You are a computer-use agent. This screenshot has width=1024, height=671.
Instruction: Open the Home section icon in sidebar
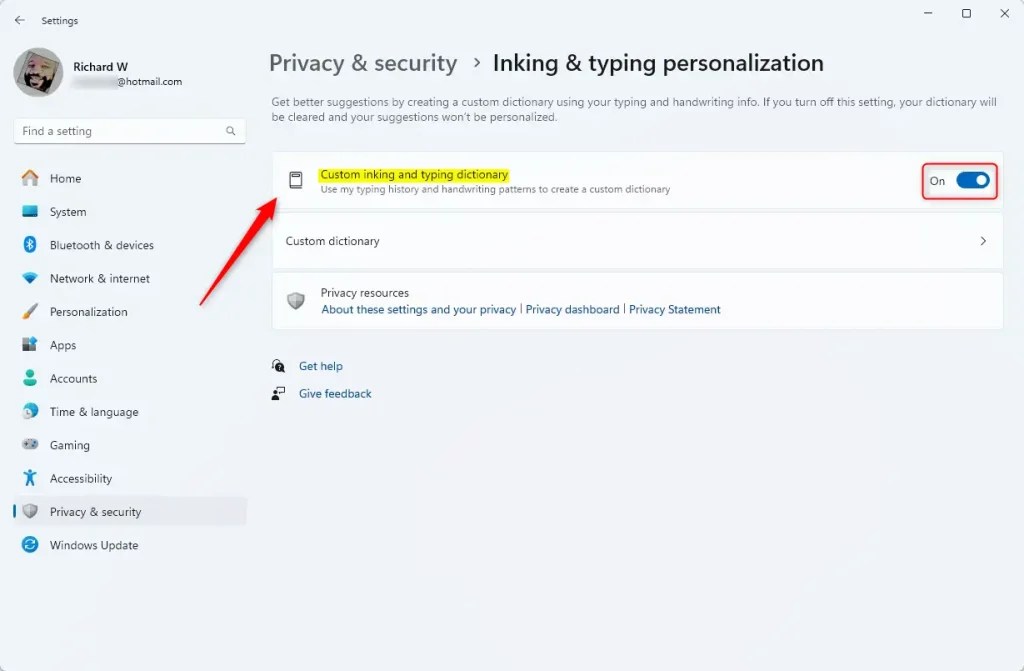pyautogui.click(x=29, y=178)
